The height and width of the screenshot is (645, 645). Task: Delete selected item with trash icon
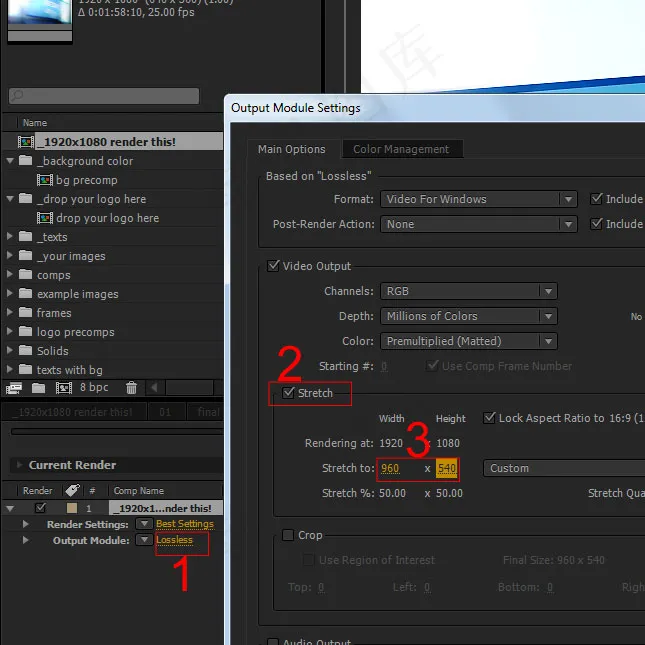[131, 387]
